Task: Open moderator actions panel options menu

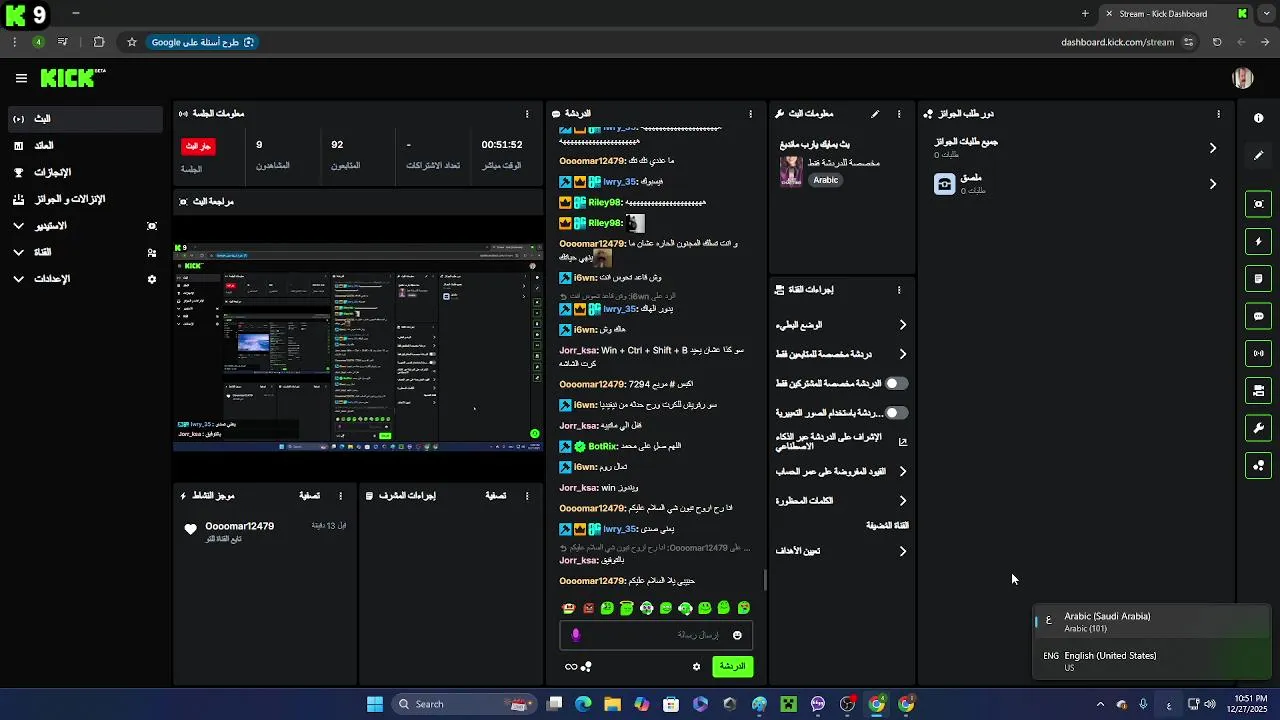Action: [x=527, y=496]
